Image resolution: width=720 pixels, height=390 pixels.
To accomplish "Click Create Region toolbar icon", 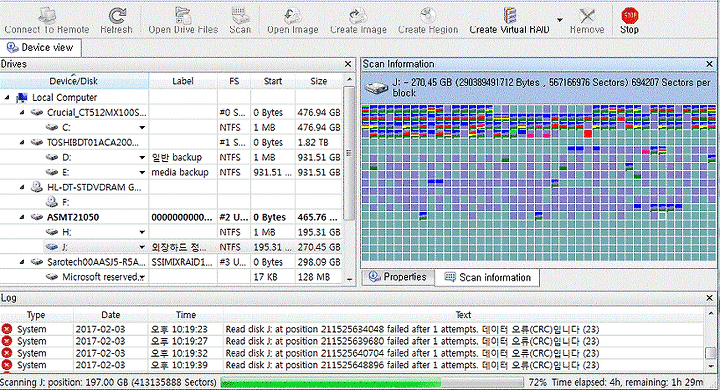I will (x=428, y=21).
